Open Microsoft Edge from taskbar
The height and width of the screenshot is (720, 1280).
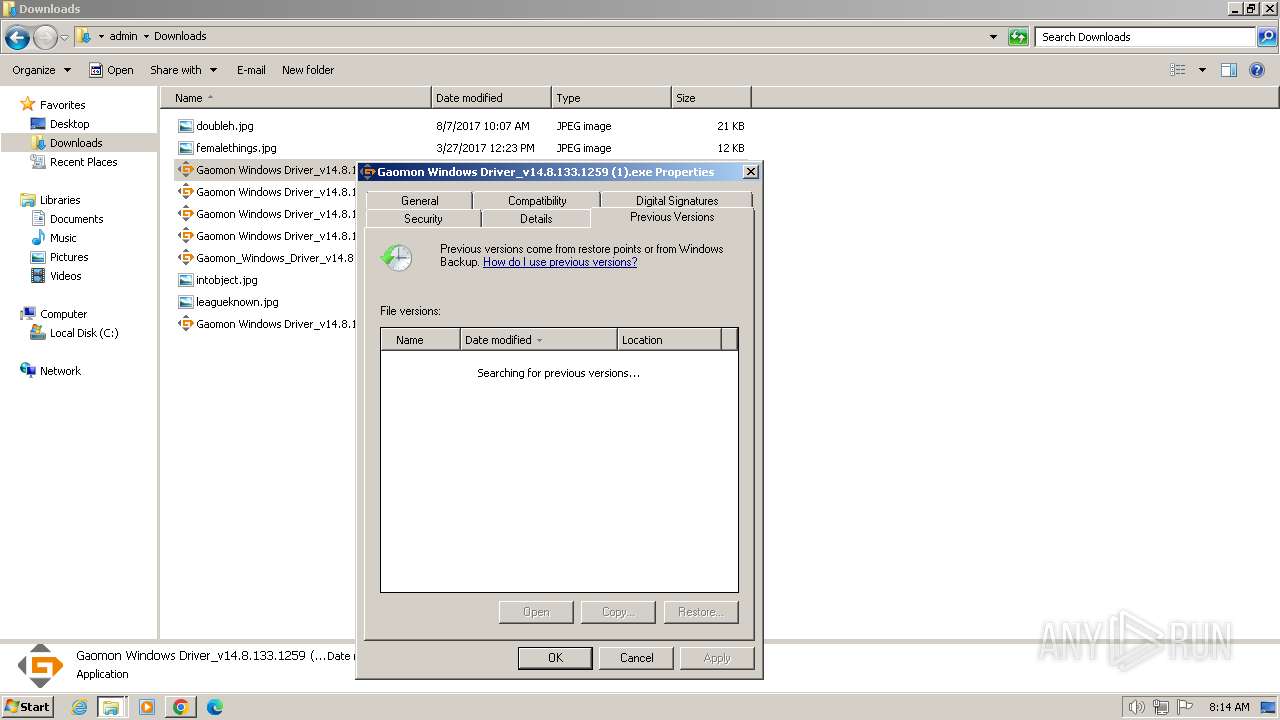coord(215,707)
